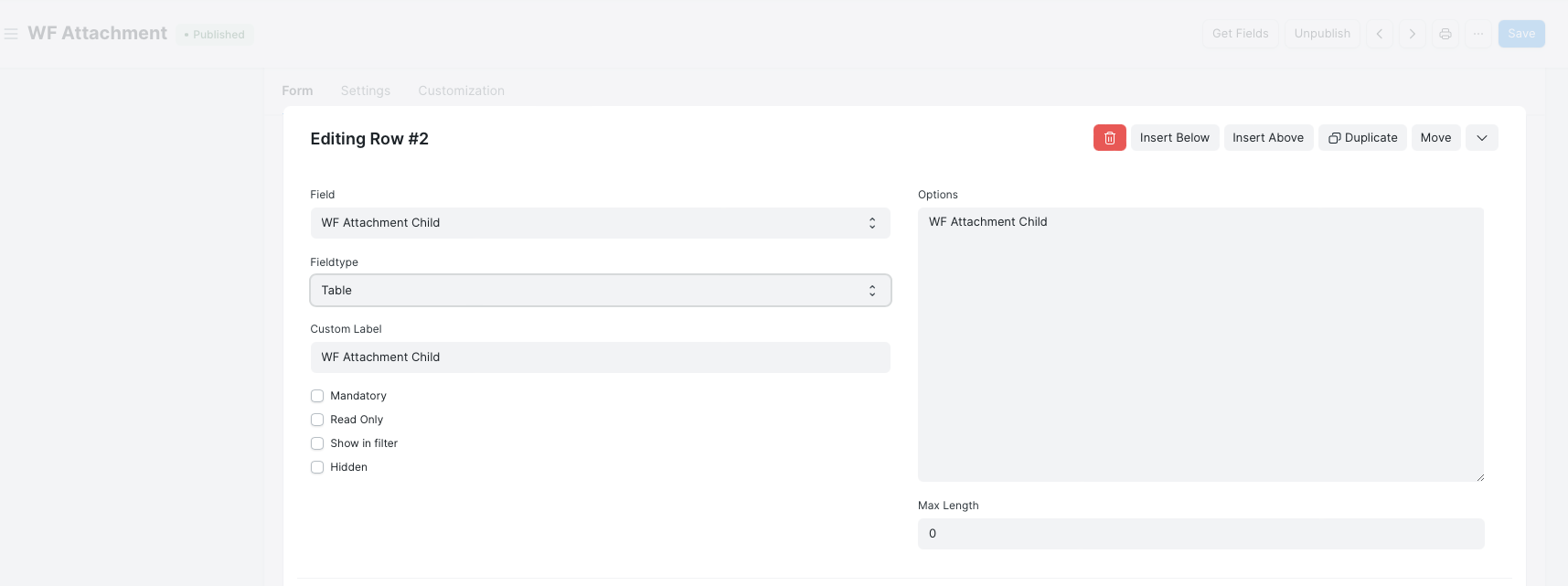Edit the Max Length field
1568x586 pixels.
pyautogui.click(x=1201, y=534)
